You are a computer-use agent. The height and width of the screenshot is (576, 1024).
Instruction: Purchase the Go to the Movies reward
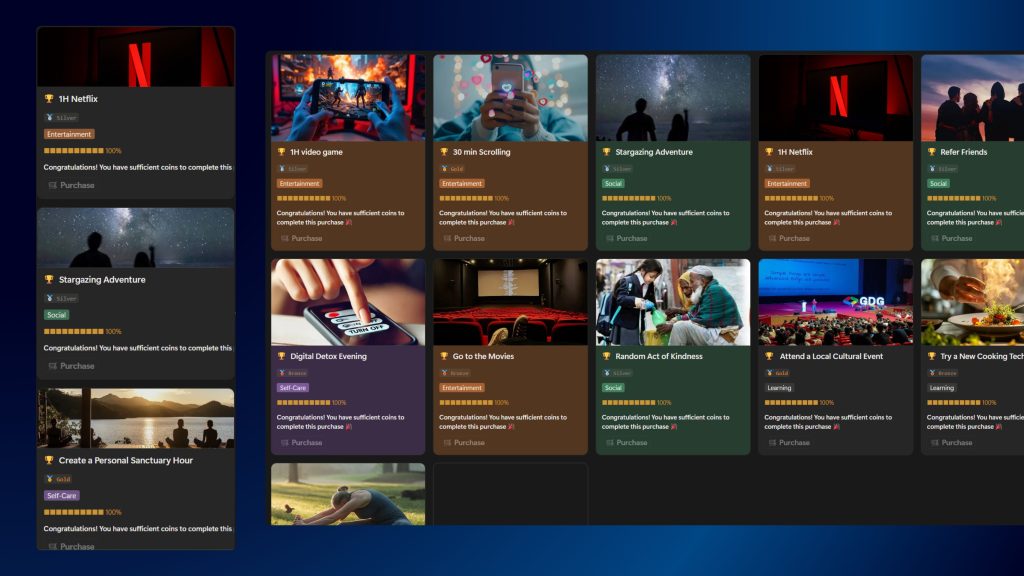pyautogui.click(x=463, y=442)
